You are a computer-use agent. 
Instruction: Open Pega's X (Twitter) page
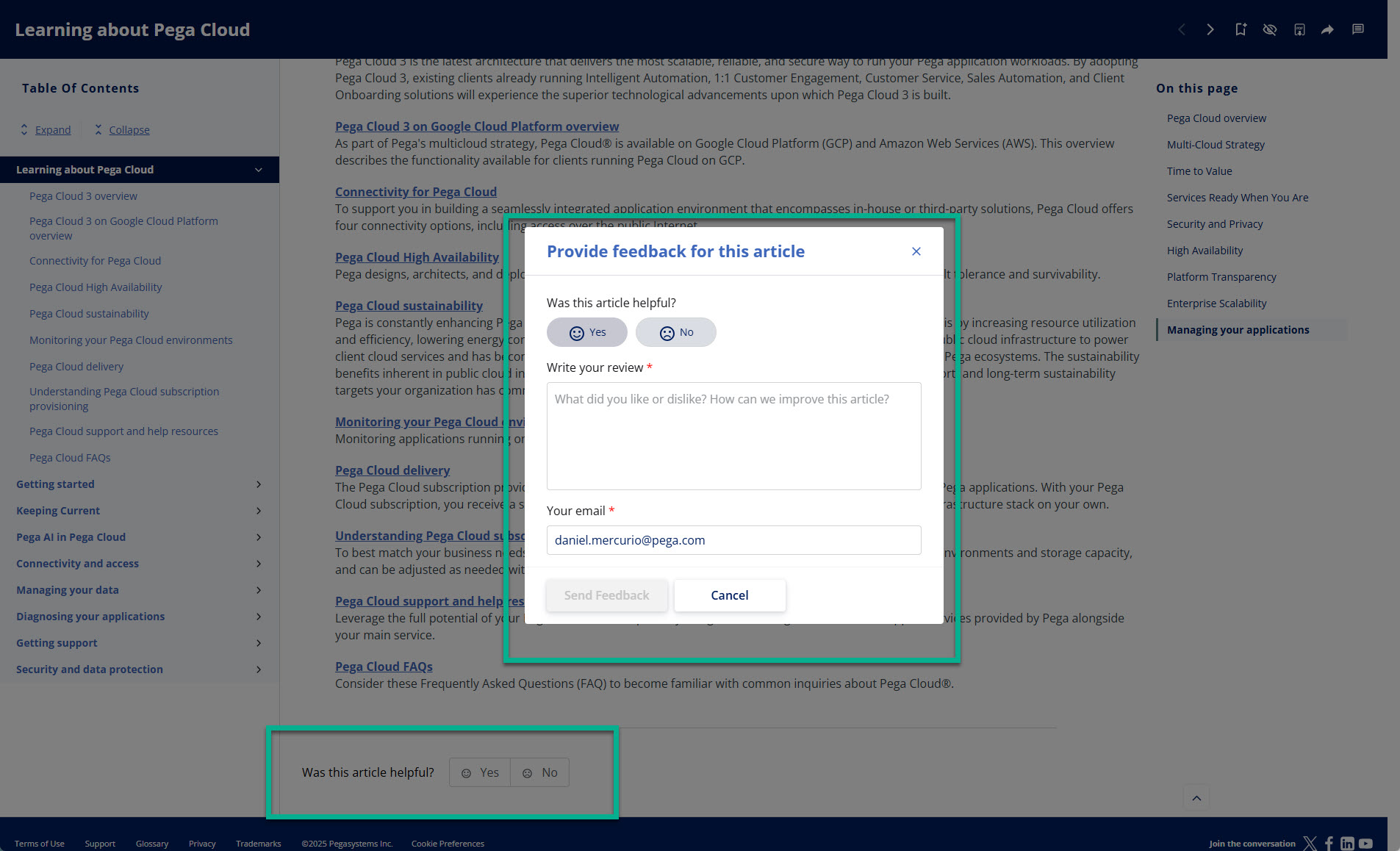[1310, 843]
